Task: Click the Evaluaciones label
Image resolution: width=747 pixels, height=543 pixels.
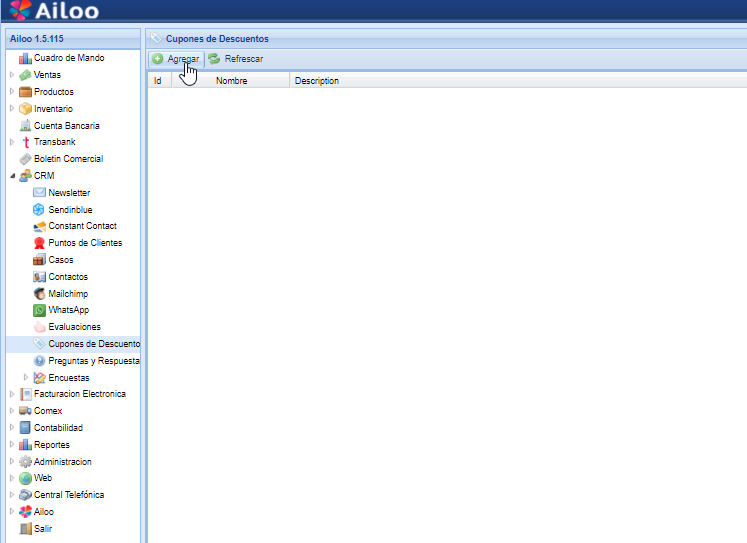Action: [74, 327]
